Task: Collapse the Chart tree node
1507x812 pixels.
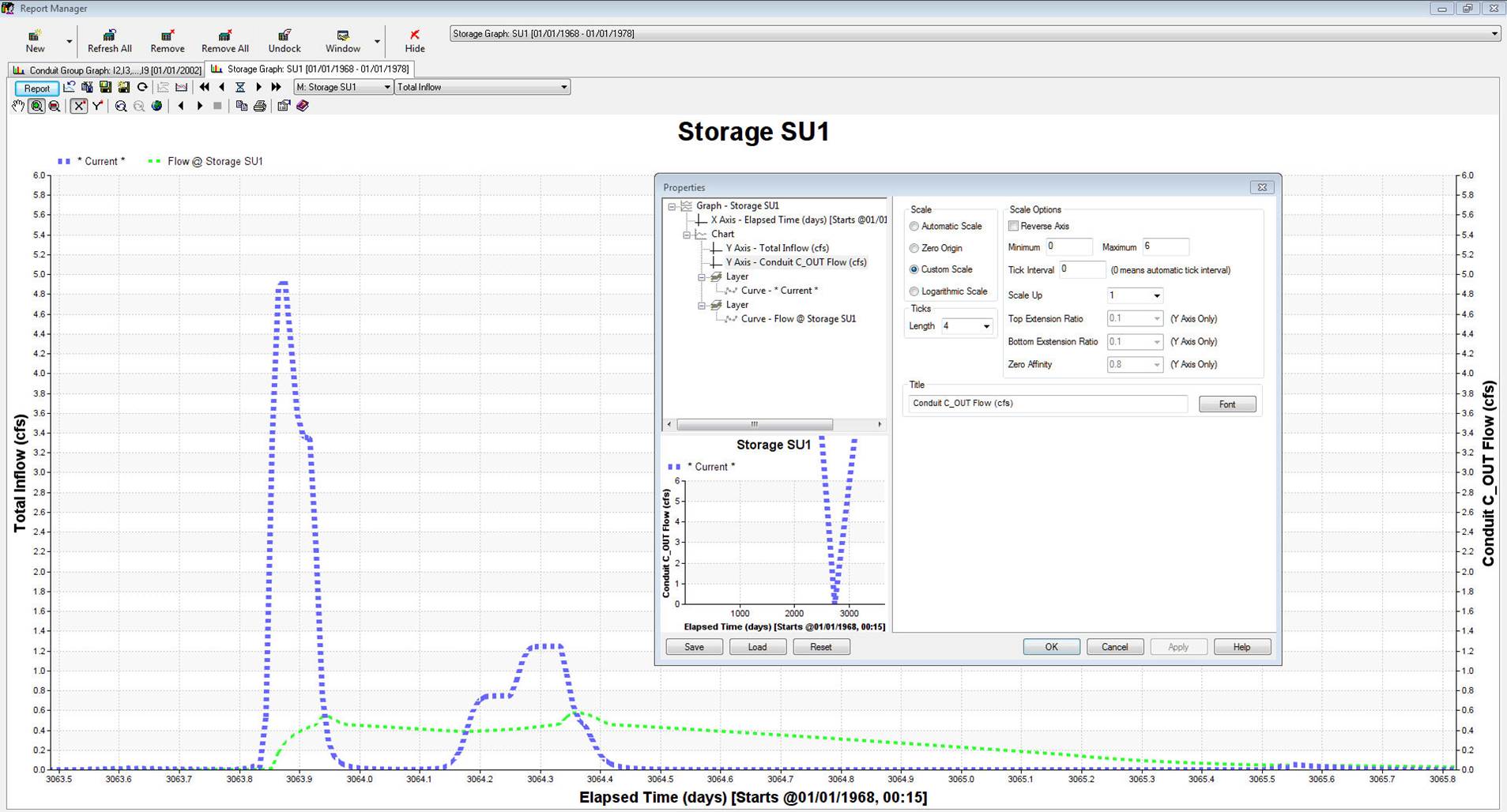Action: (686, 234)
